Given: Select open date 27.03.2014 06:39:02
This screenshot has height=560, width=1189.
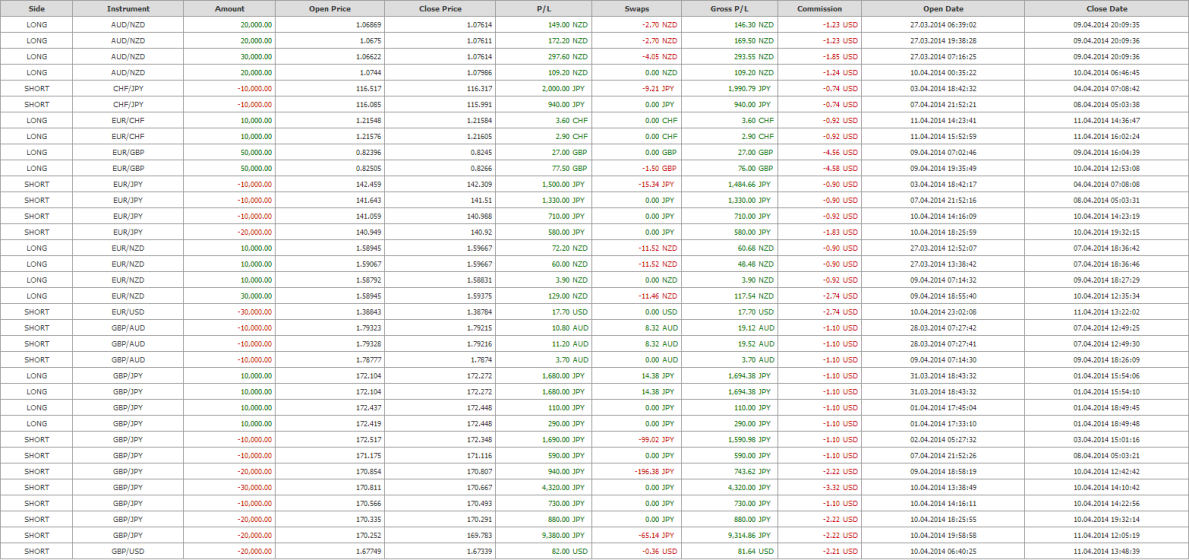Looking at the screenshot, I should [x=943, y=25].
